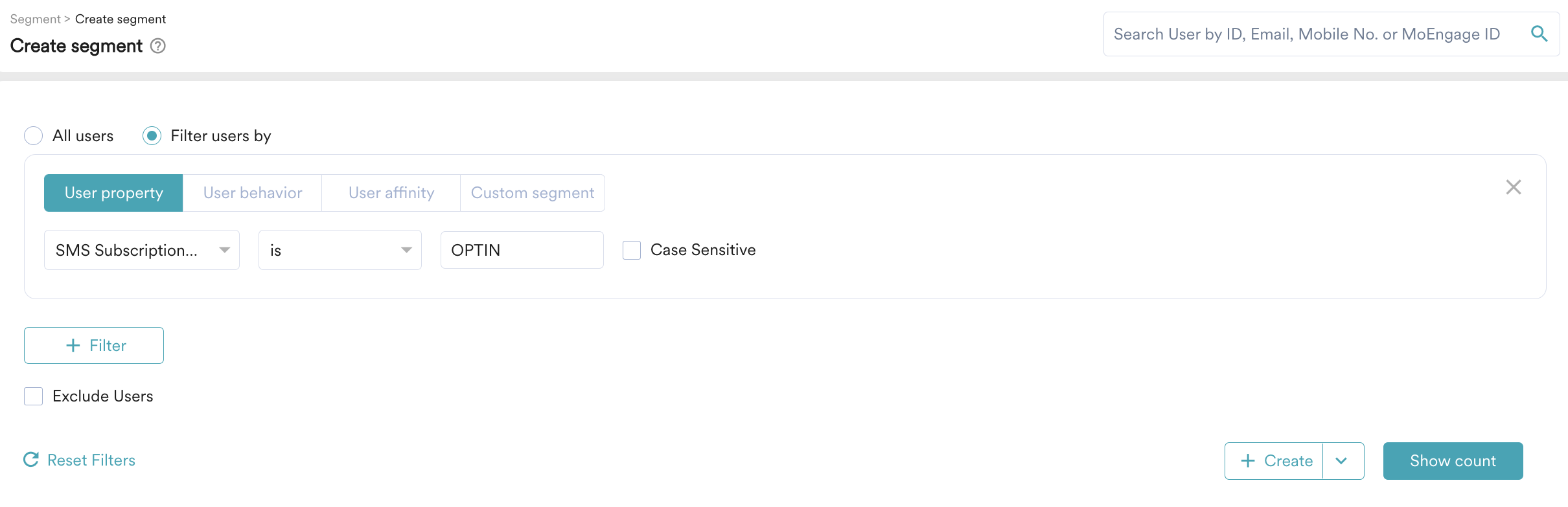Expand the "is" operator dropdown

point(340,250)
